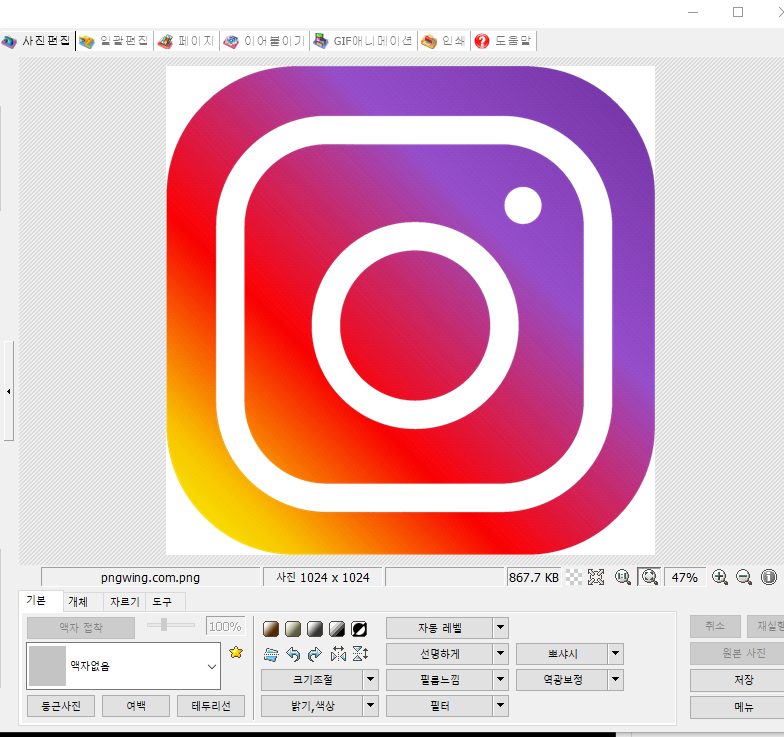This screenshot has width=784, height=737.
Task: Click the pngwing.com.png file name text
Action: (x=150, y=578)
